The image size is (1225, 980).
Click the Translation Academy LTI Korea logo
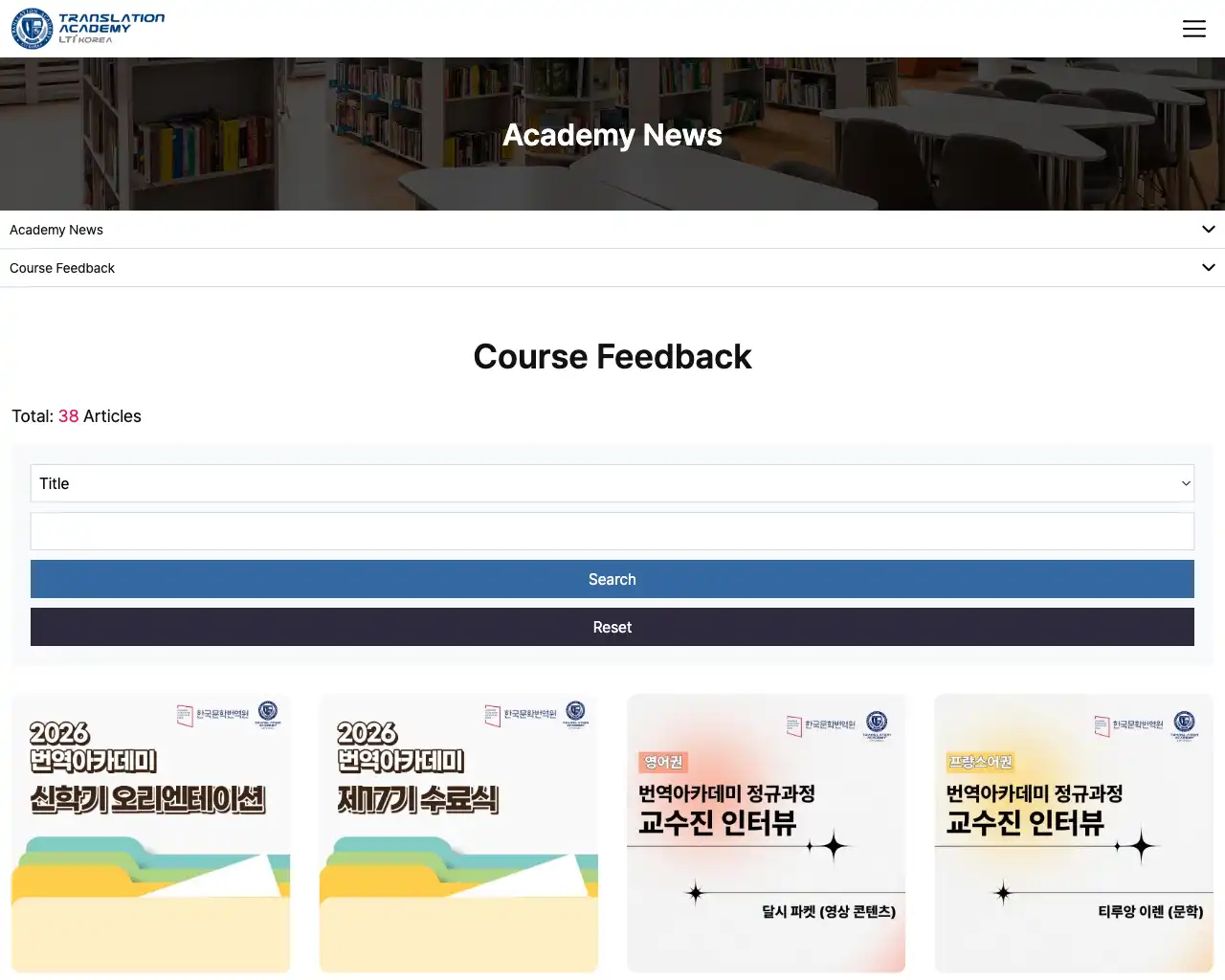click(88, 29)
